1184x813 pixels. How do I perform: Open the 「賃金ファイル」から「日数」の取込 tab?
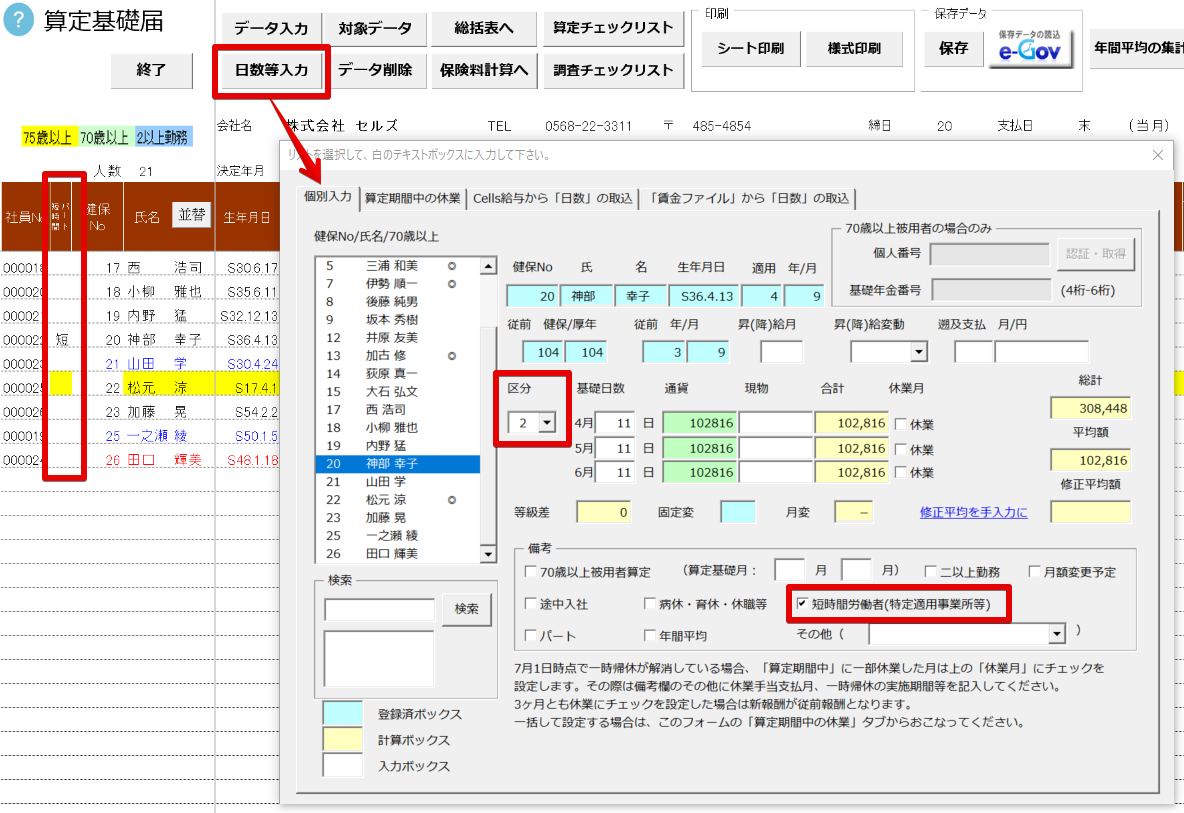748,199
